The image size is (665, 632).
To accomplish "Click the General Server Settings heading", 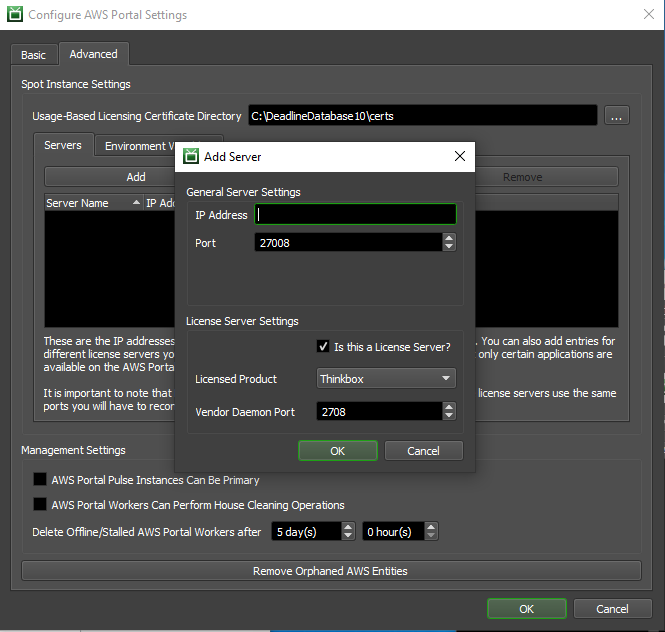I will coord(243,192).
